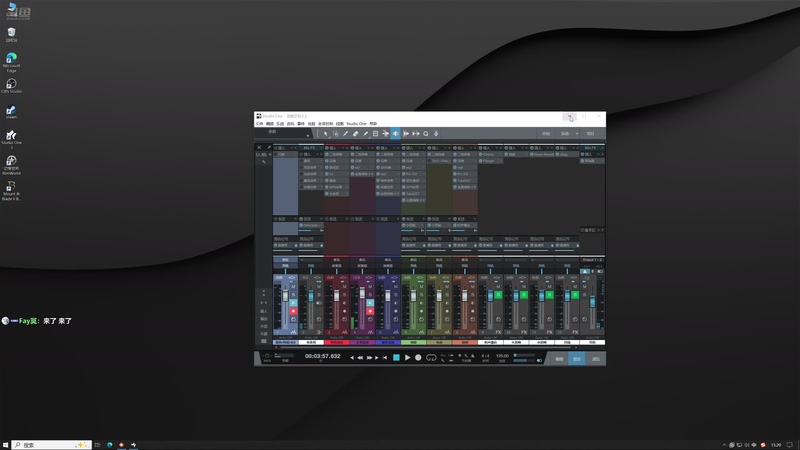Open Studio One 3 desktop shortcut

[11, 139]
